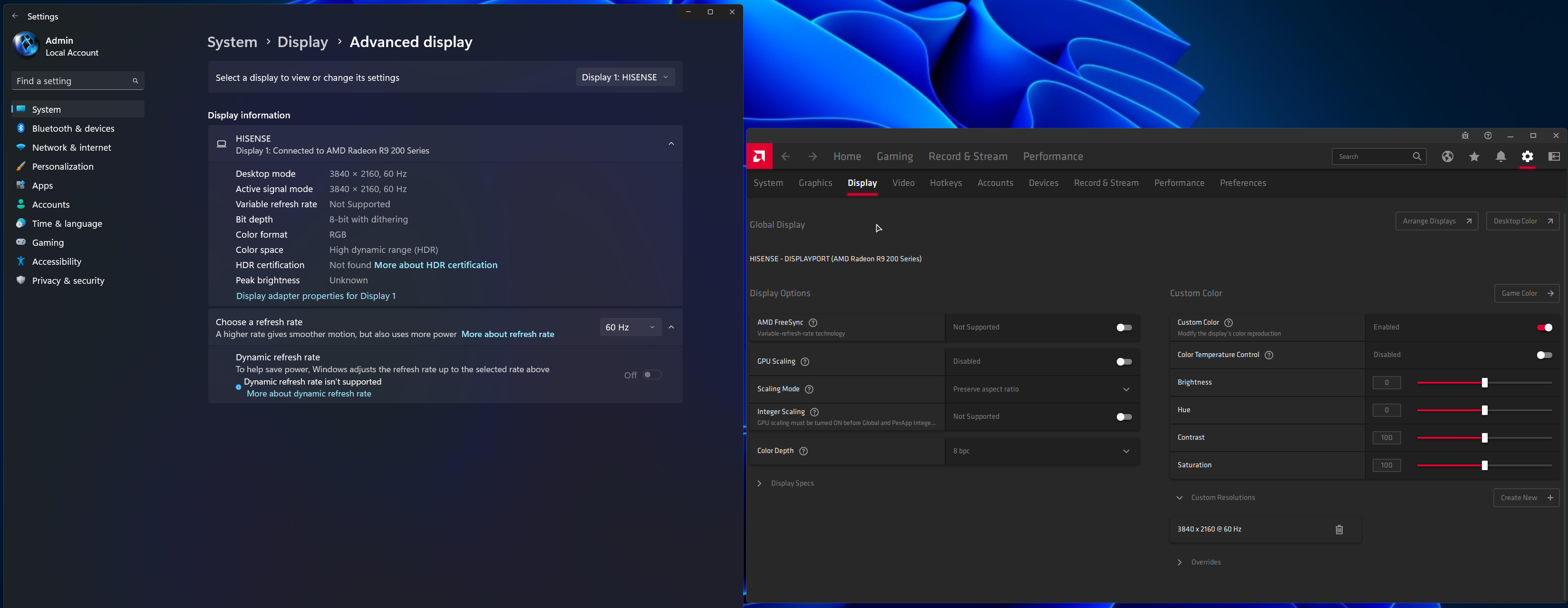Viewport: 1568px width, 608px height.
Task: Open the 60 Hz refresh rate dropdown
Action: click(629, 328)
